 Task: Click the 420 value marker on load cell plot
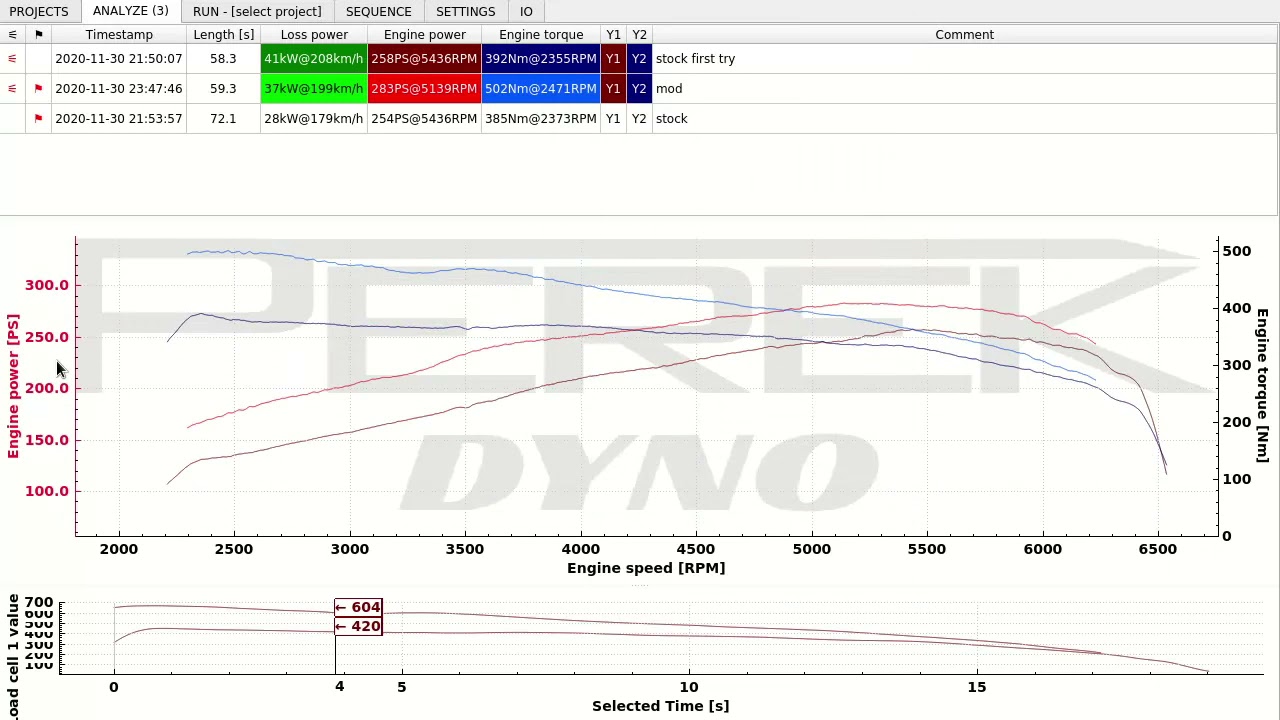(358, 626)
